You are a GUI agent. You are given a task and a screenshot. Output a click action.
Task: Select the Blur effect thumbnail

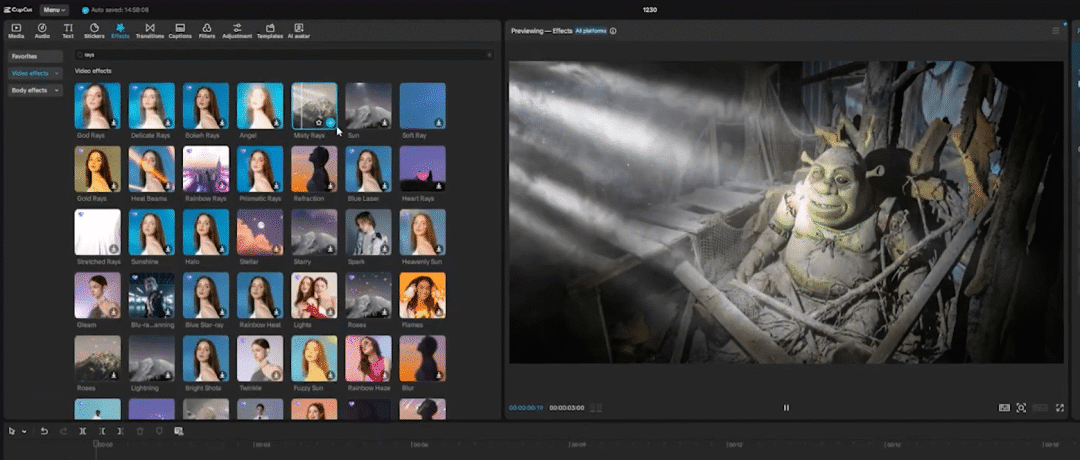423,358
